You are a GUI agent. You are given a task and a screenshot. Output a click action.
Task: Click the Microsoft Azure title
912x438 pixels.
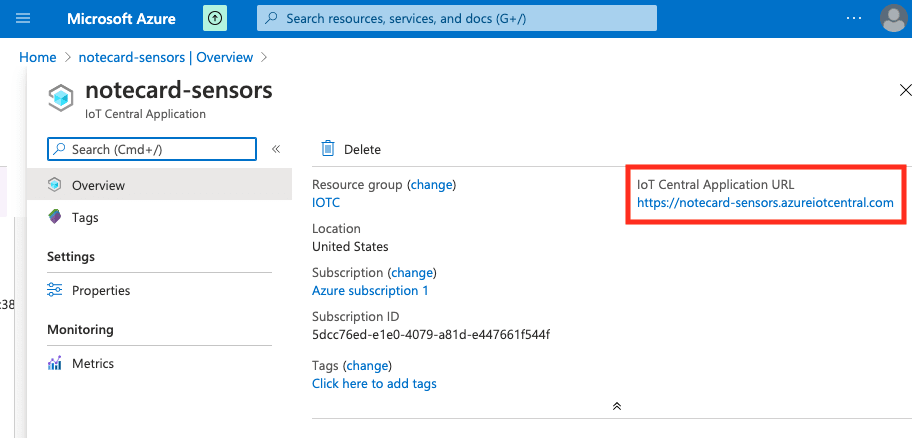tap(121, 19)
